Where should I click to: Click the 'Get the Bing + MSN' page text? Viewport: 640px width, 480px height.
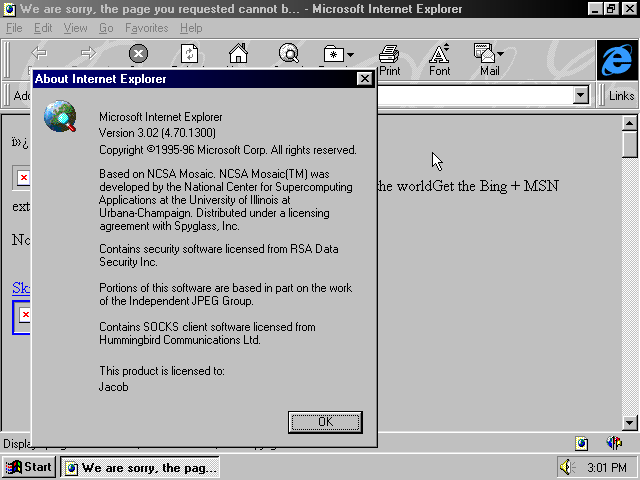(496, 186)
